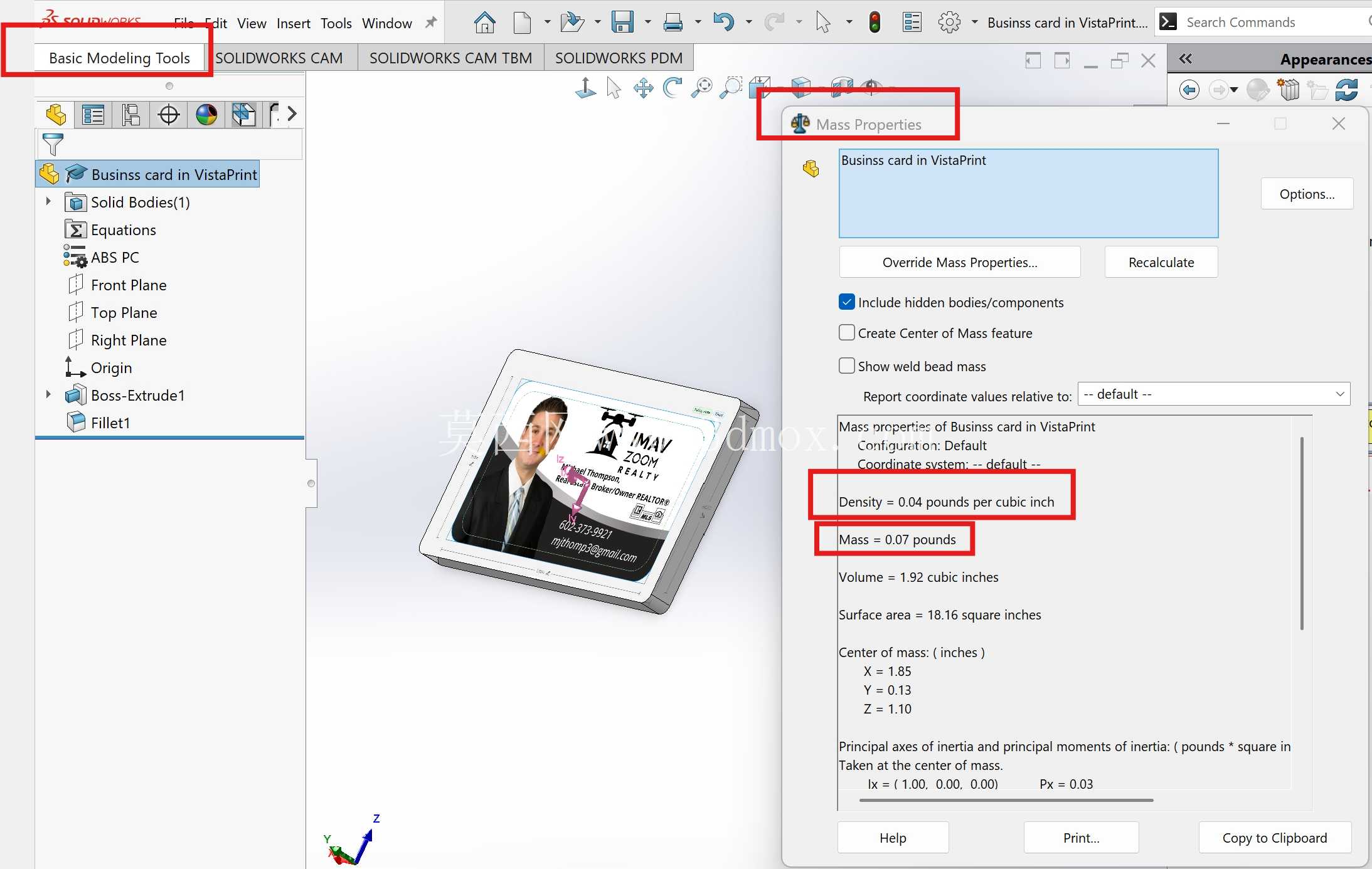
Task: Click in the Search Commands field
Action: tap(1274, 22)
